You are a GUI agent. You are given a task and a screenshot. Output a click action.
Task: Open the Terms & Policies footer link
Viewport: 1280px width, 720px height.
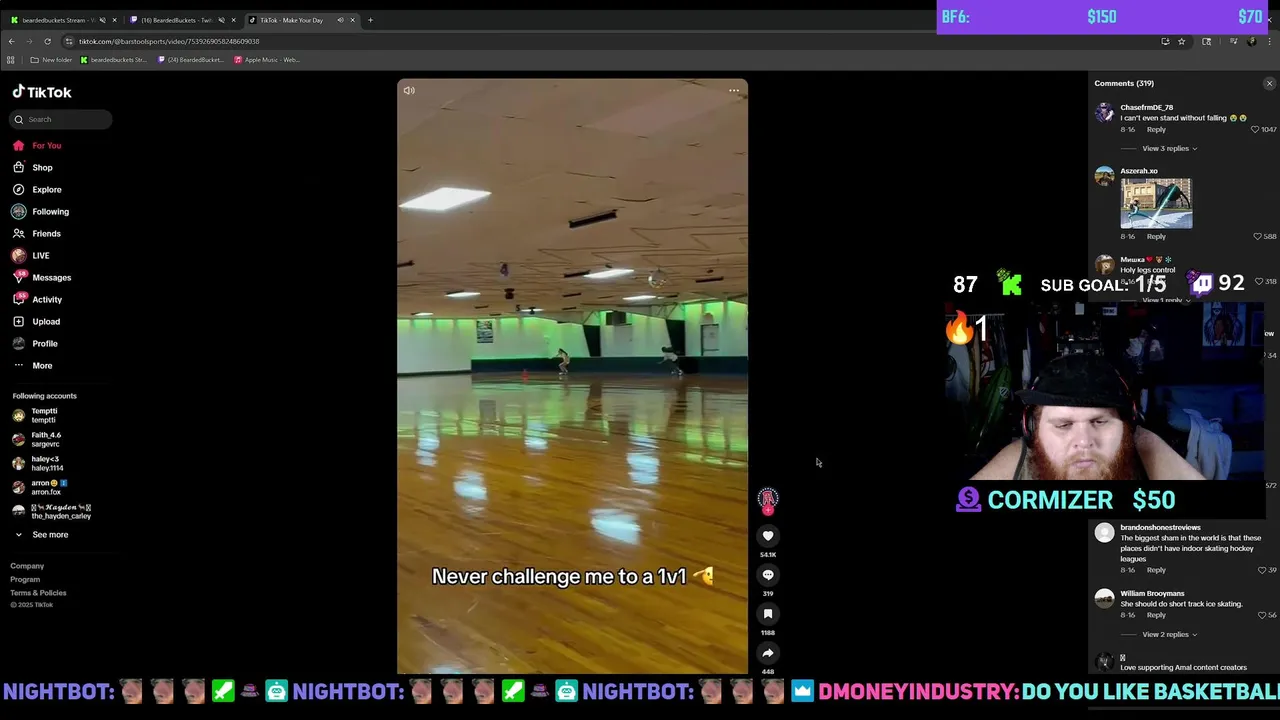(x=38, y=592)
